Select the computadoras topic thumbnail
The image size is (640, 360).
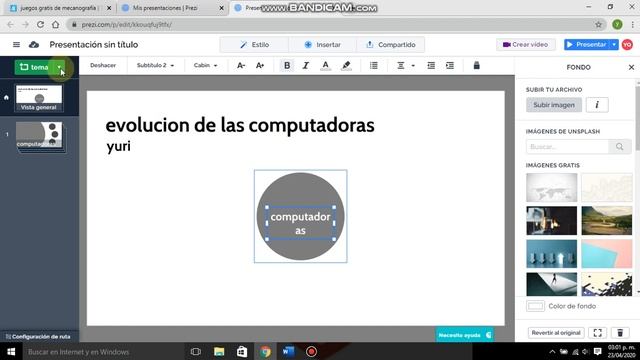tap(39, 136)
